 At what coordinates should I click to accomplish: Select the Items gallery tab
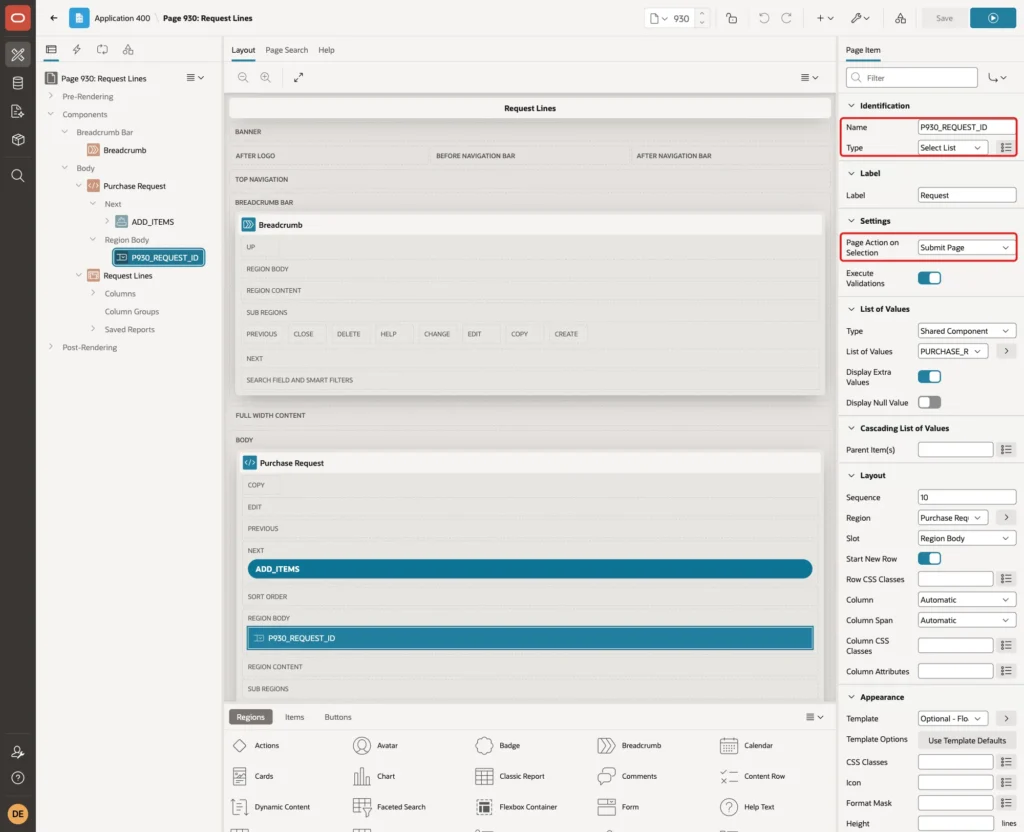[x=295, y=717]
